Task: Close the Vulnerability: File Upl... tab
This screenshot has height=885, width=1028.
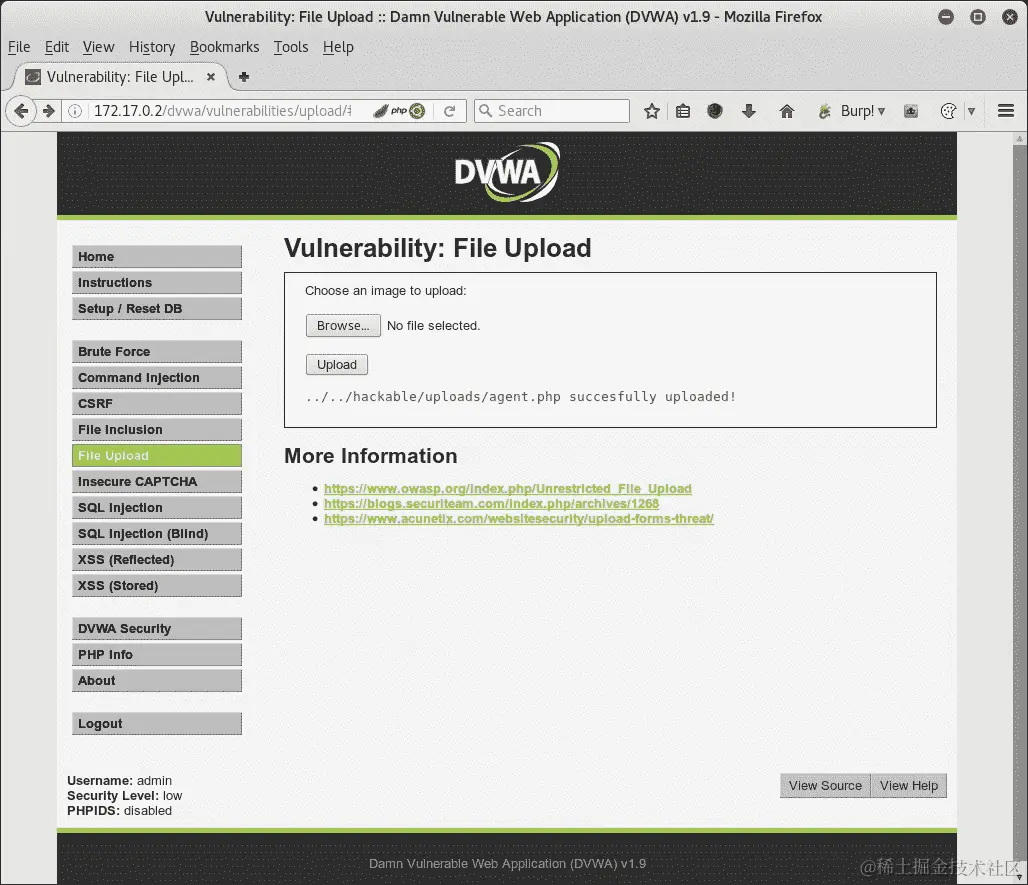Action: click(211, 77)
